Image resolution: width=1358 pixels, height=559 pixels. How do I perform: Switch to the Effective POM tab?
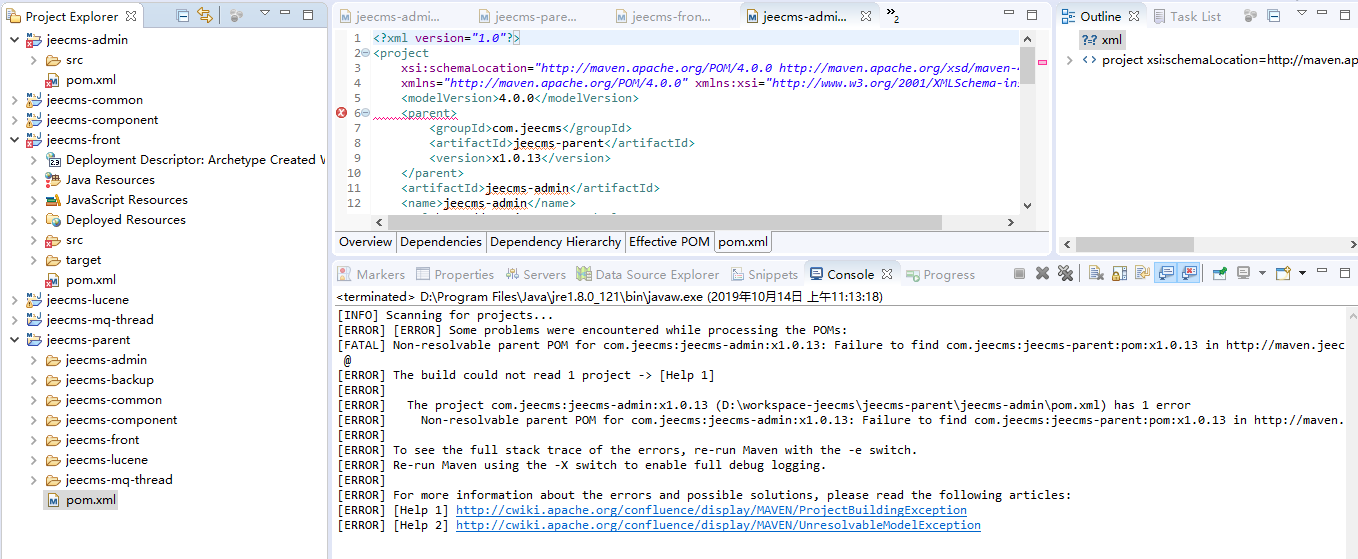pyautogui.click(x=669, y=242)
